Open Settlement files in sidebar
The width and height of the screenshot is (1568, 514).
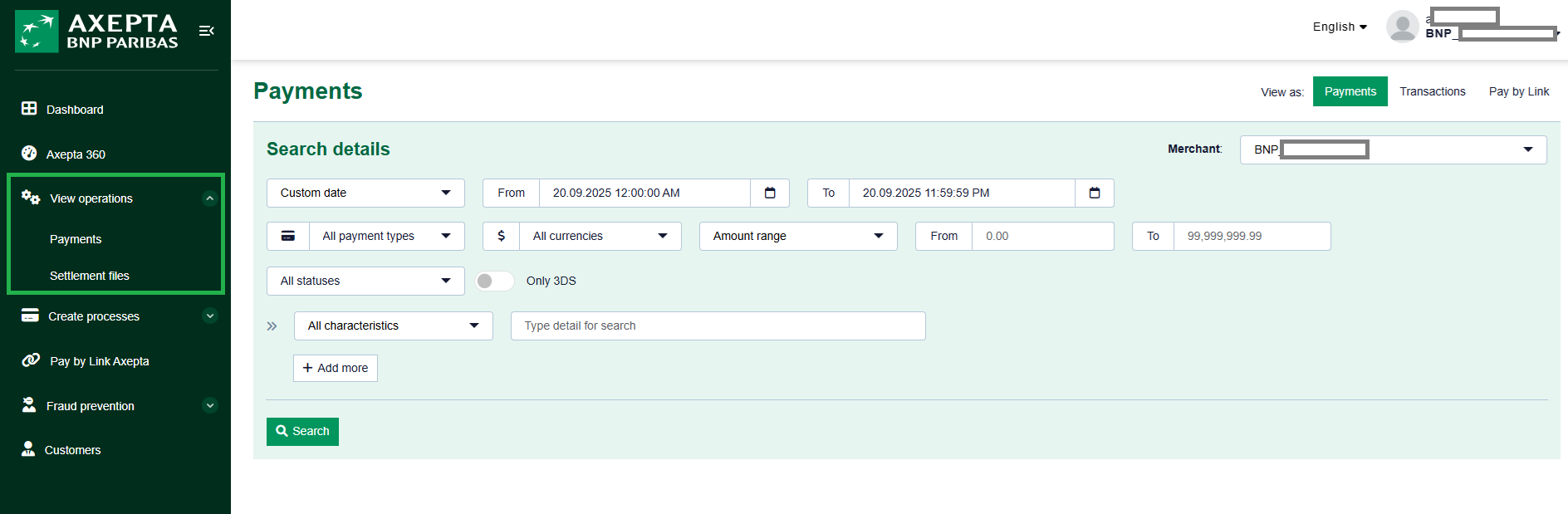(x=90, y=276)
